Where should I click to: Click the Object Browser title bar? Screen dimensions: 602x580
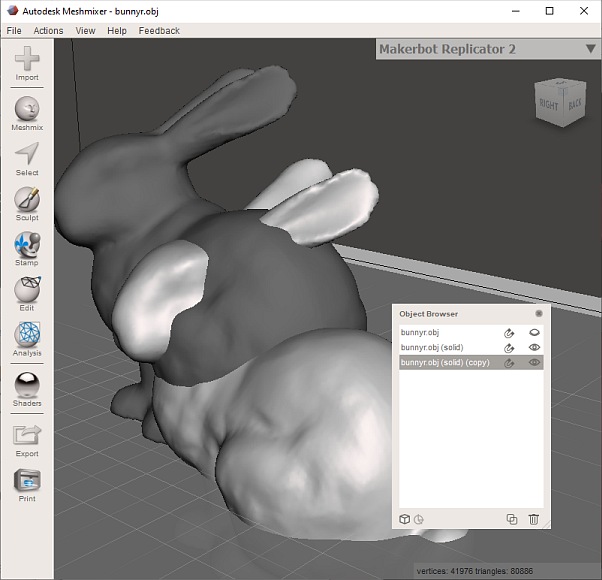tap(471, 314)
